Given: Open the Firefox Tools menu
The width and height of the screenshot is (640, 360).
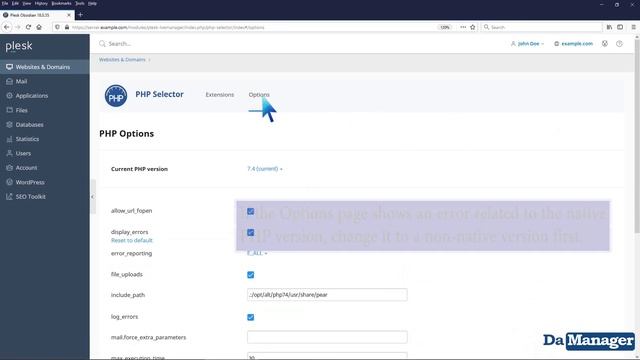Looking at the screenshot, I should click(80, 3).
